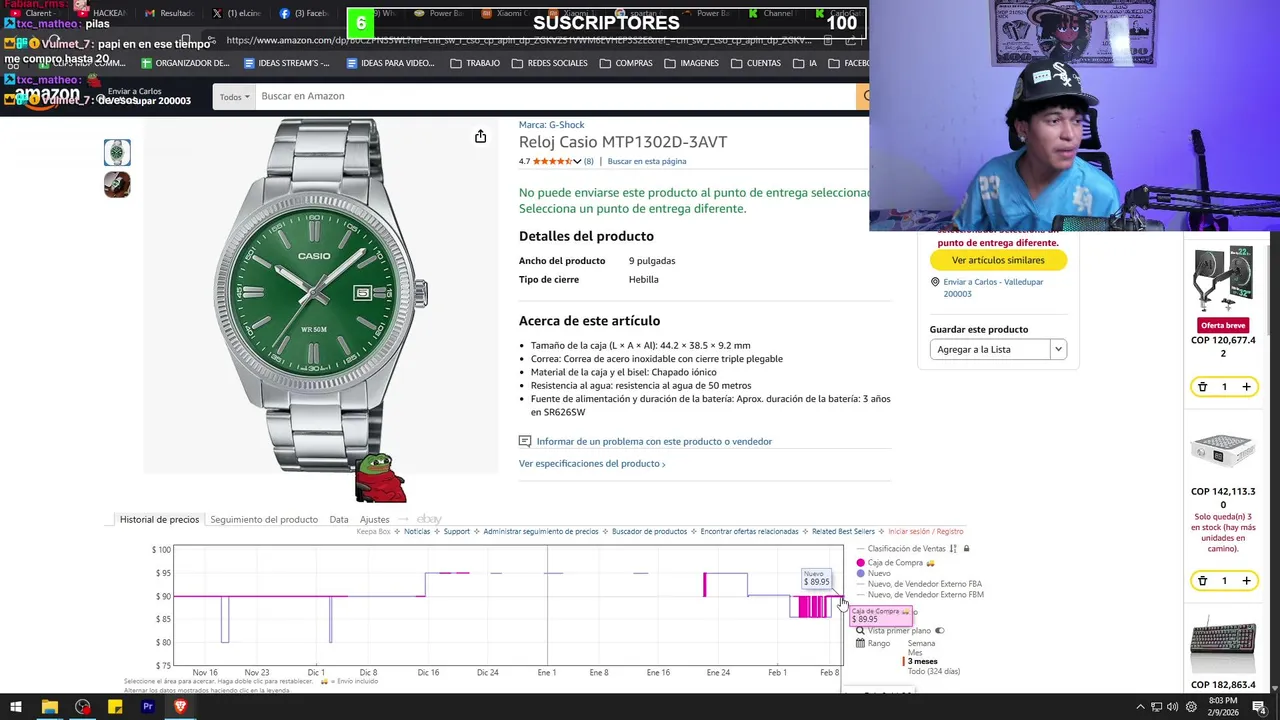
Task: Open the IMAGENES bookmarks folder
Action: [691, 63]
